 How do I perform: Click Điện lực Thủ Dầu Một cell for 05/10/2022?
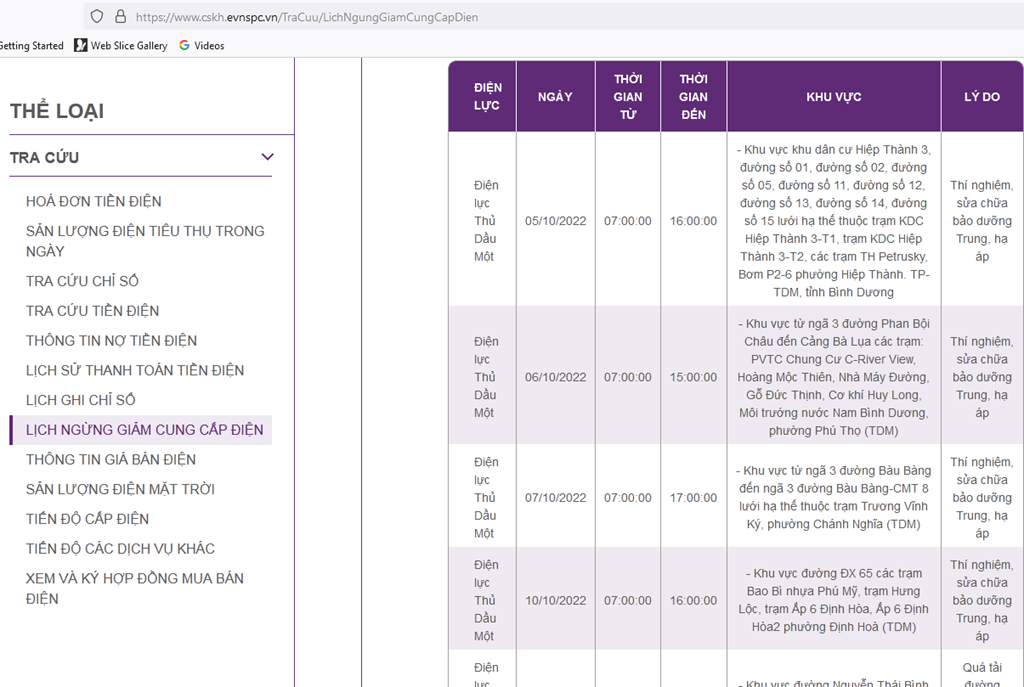click(x=485, y=221)
